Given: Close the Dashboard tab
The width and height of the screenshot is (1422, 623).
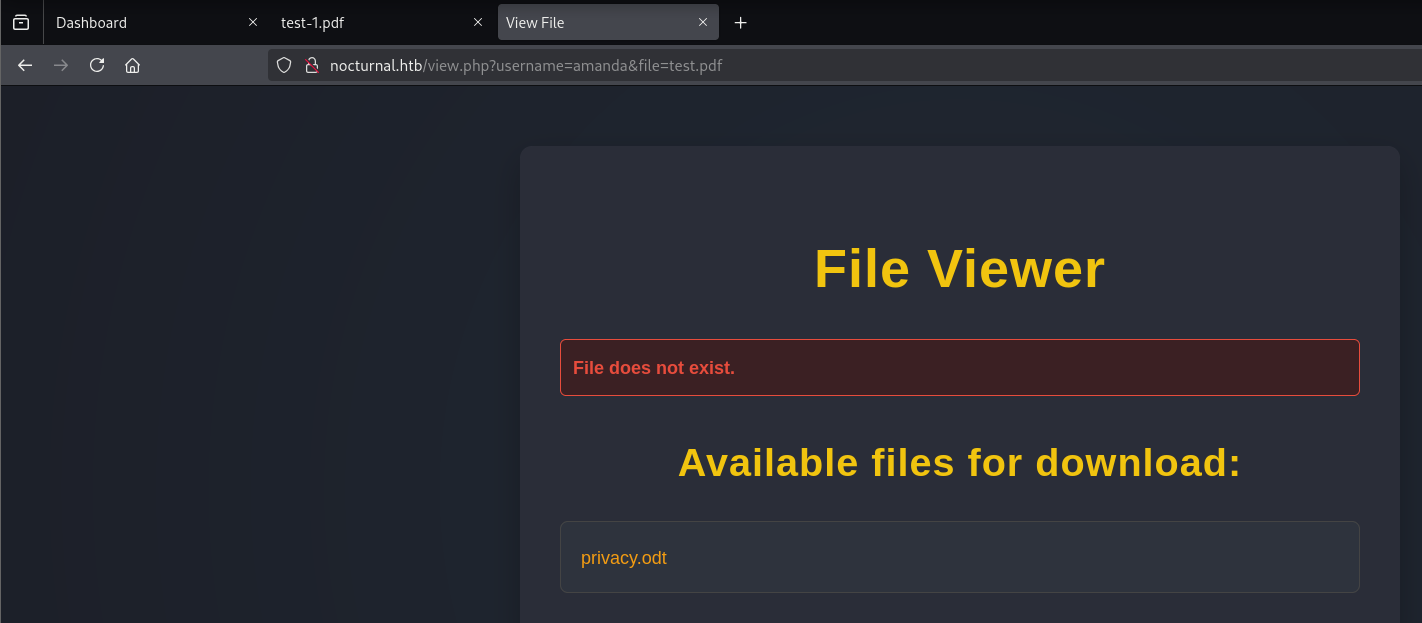Looking at the screenshot, I should pos(253,22).
